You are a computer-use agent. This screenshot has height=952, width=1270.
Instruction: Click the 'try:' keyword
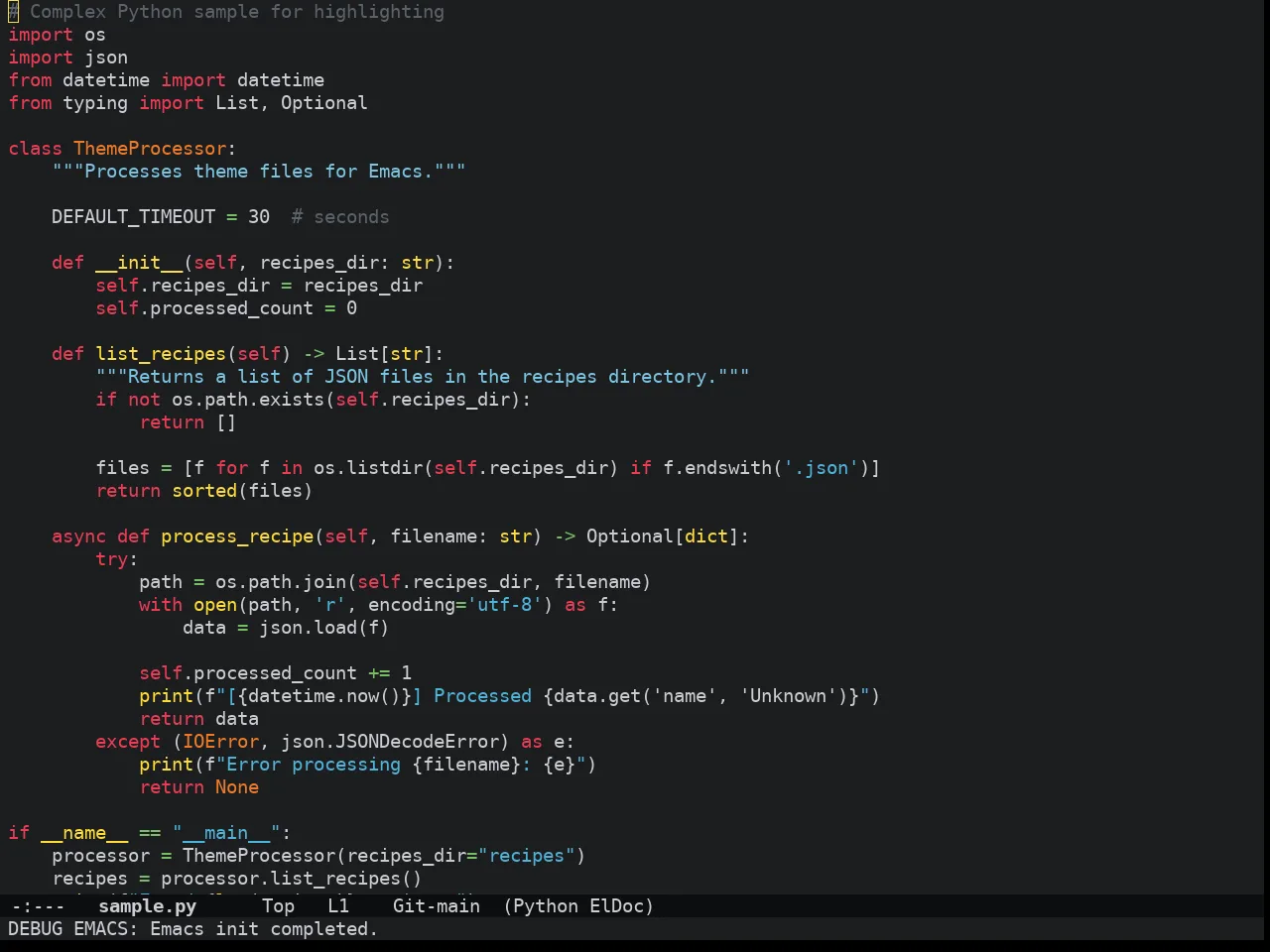click(x=116, y=559)
